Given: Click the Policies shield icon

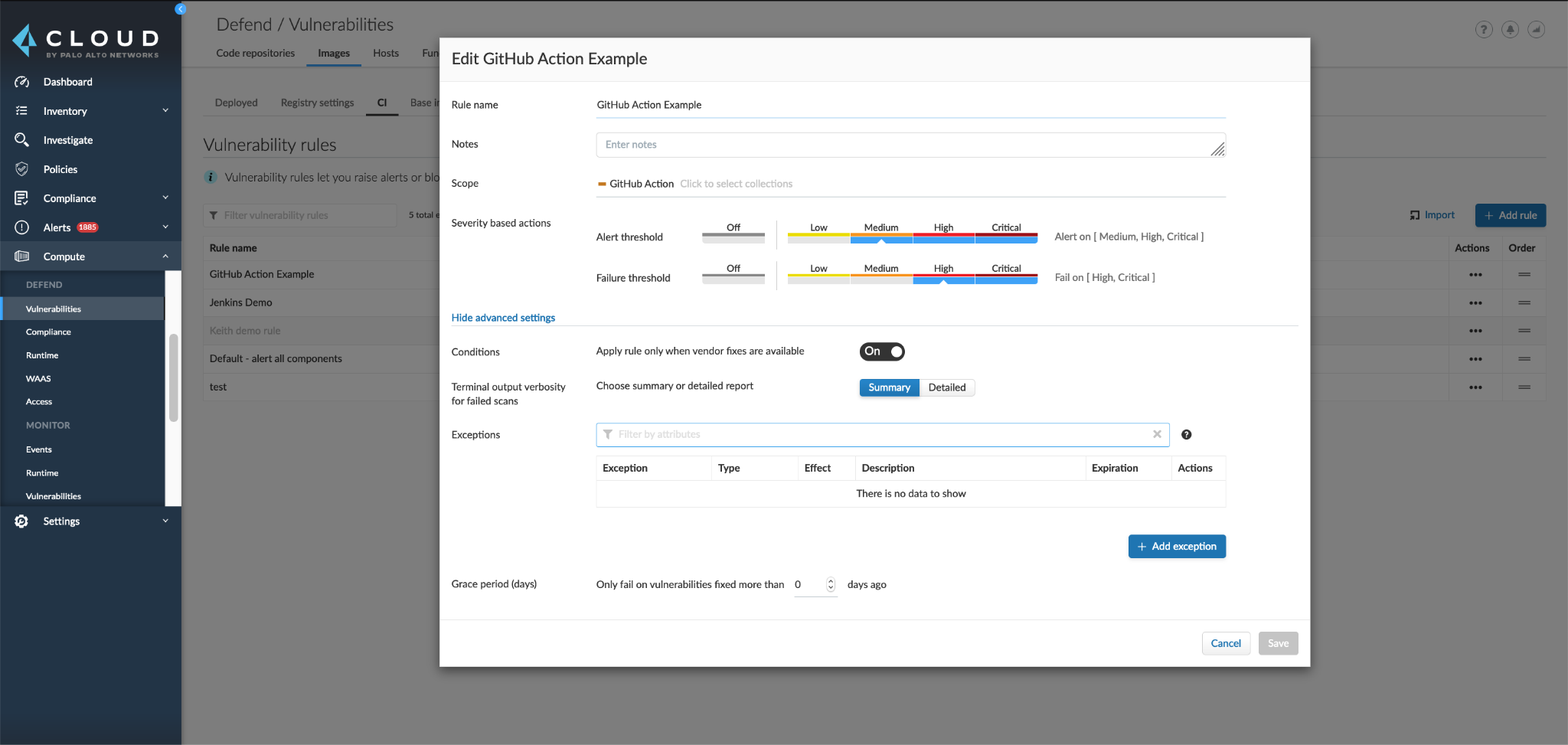Looking at the screenshot, I should pos(21,169).
